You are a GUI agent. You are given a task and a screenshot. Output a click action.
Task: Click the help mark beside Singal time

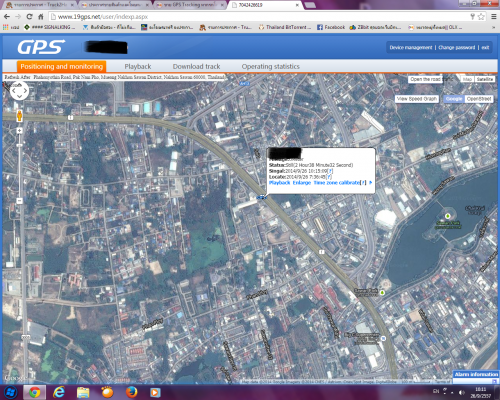tap(330, 171)
